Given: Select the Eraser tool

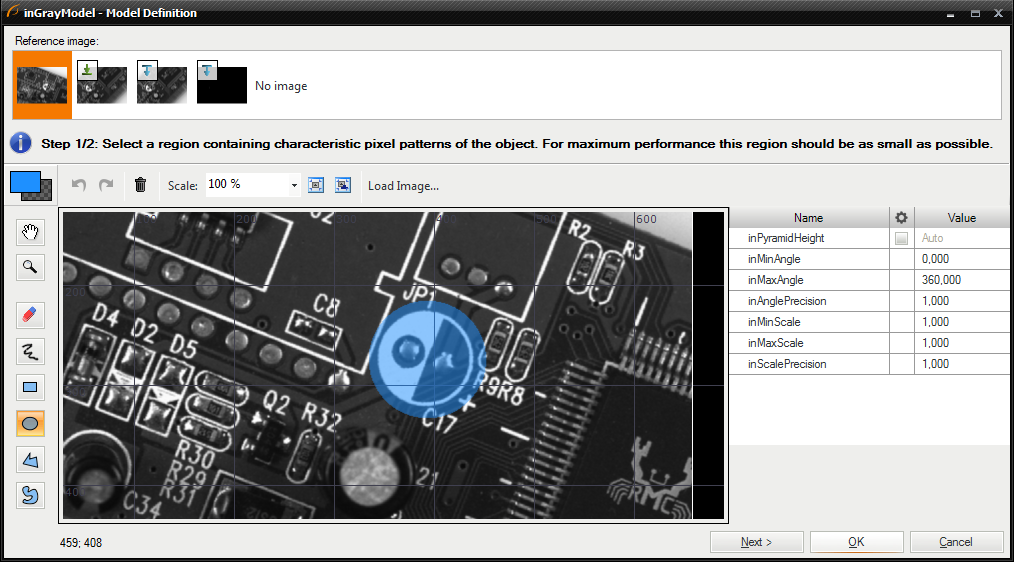Looking at the screenshot, I should tap(31, 315).
